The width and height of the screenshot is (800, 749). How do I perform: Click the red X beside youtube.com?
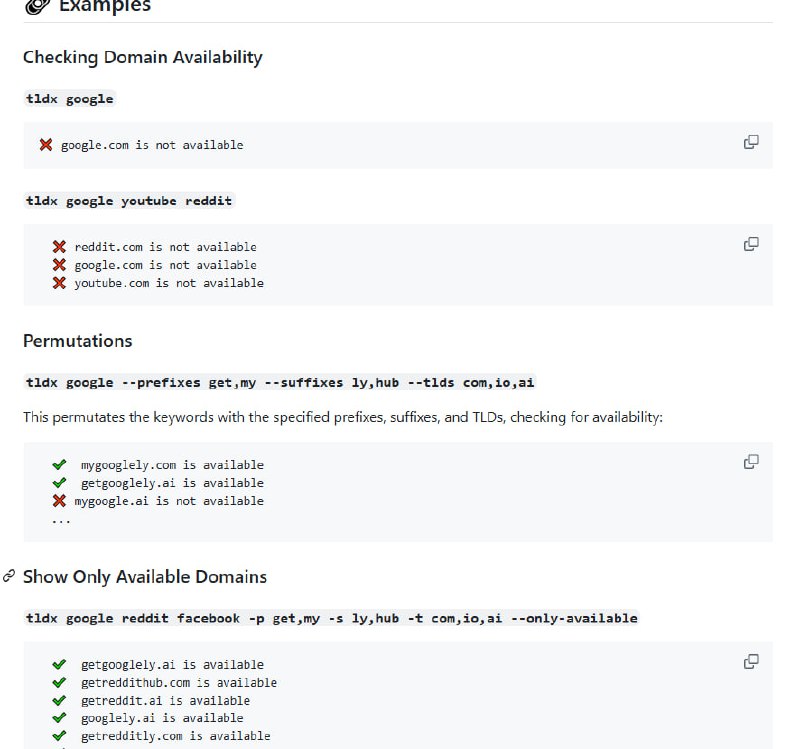tap(59, 283)
